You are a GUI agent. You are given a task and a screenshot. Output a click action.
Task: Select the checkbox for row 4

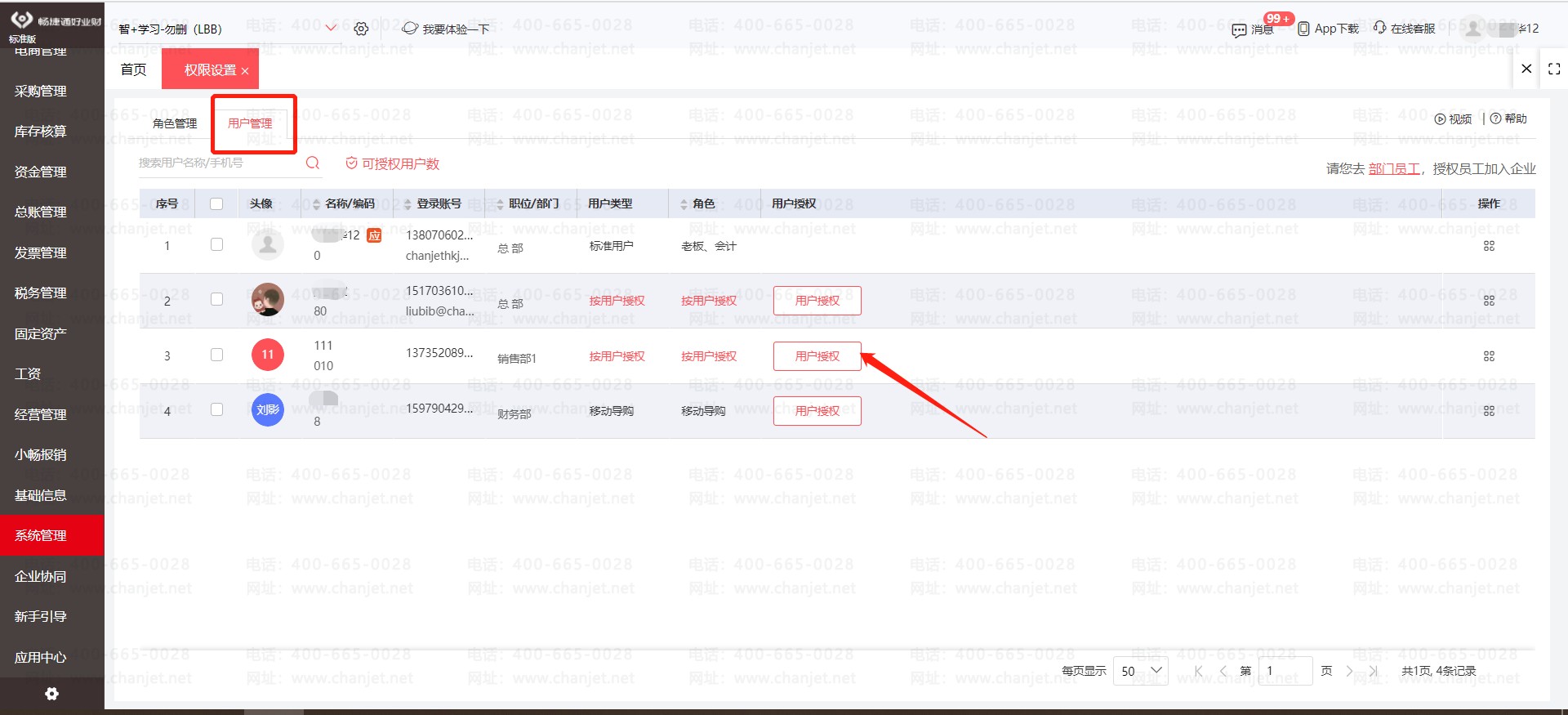pos(216,409)
